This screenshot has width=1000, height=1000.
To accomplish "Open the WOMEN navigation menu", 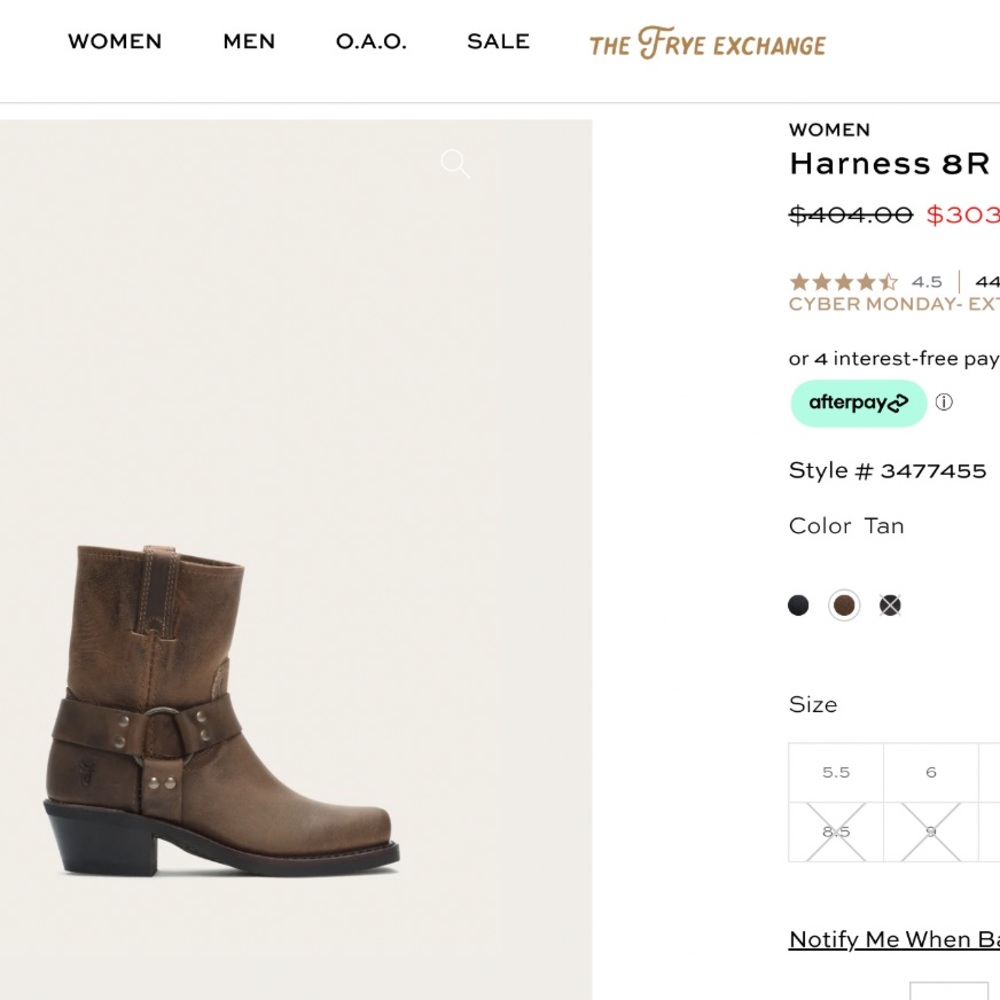I will [115, 41].
